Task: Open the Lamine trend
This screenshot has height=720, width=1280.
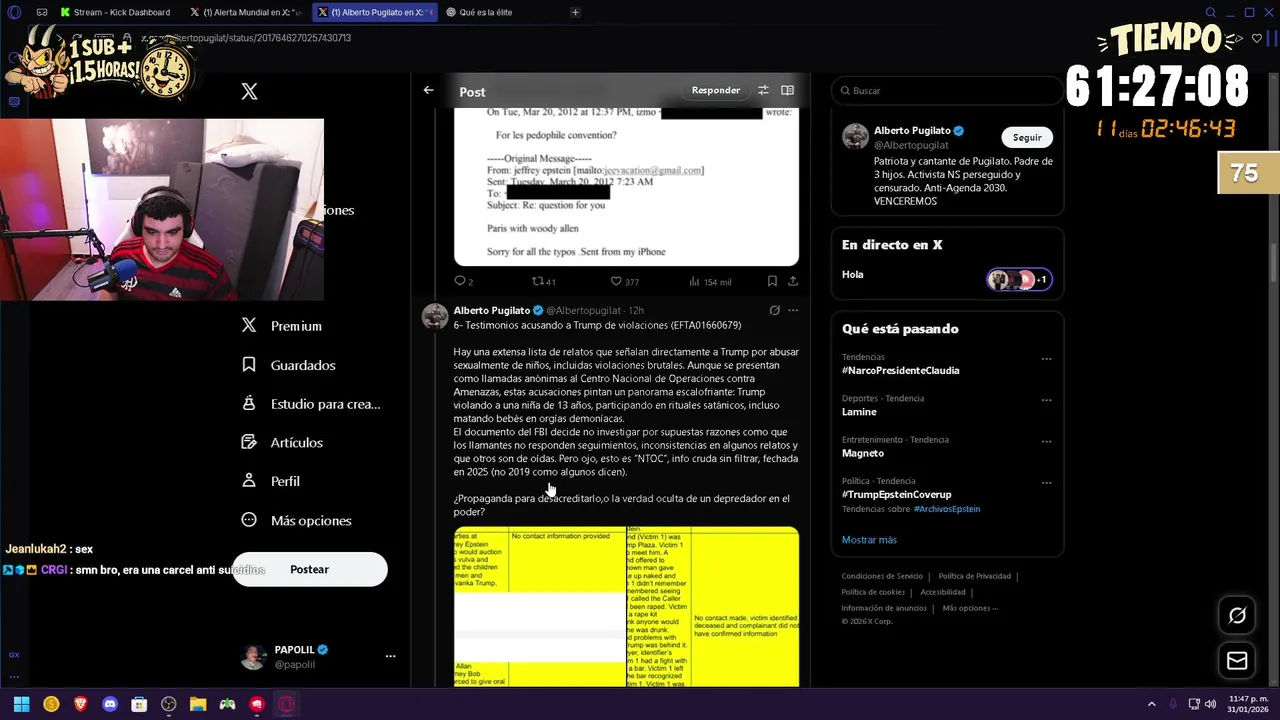Action: point(859,412)
